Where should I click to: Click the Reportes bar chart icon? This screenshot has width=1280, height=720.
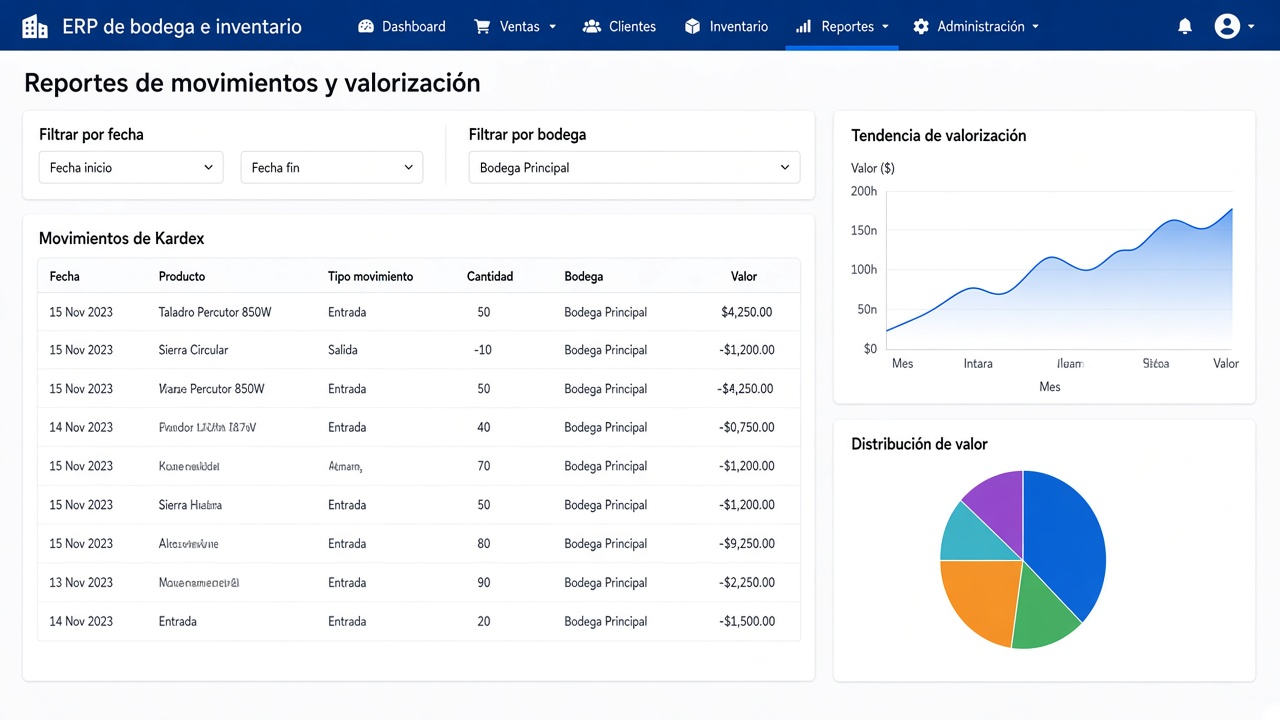[x=803, y=27]
